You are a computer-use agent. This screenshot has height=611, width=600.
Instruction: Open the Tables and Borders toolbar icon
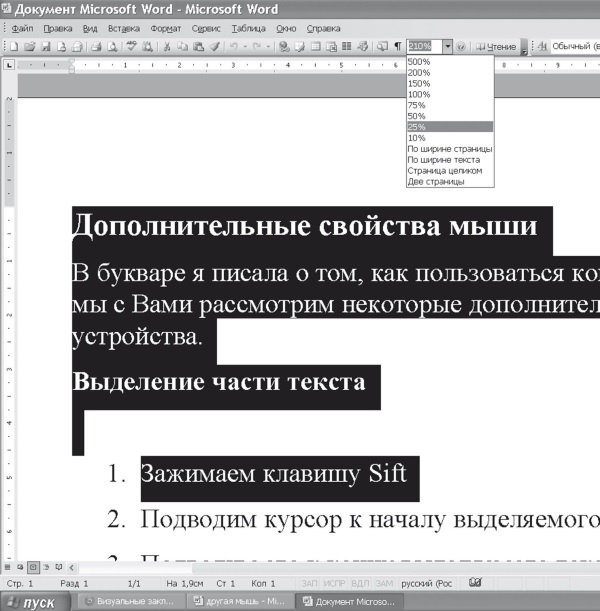pos(300,47)
